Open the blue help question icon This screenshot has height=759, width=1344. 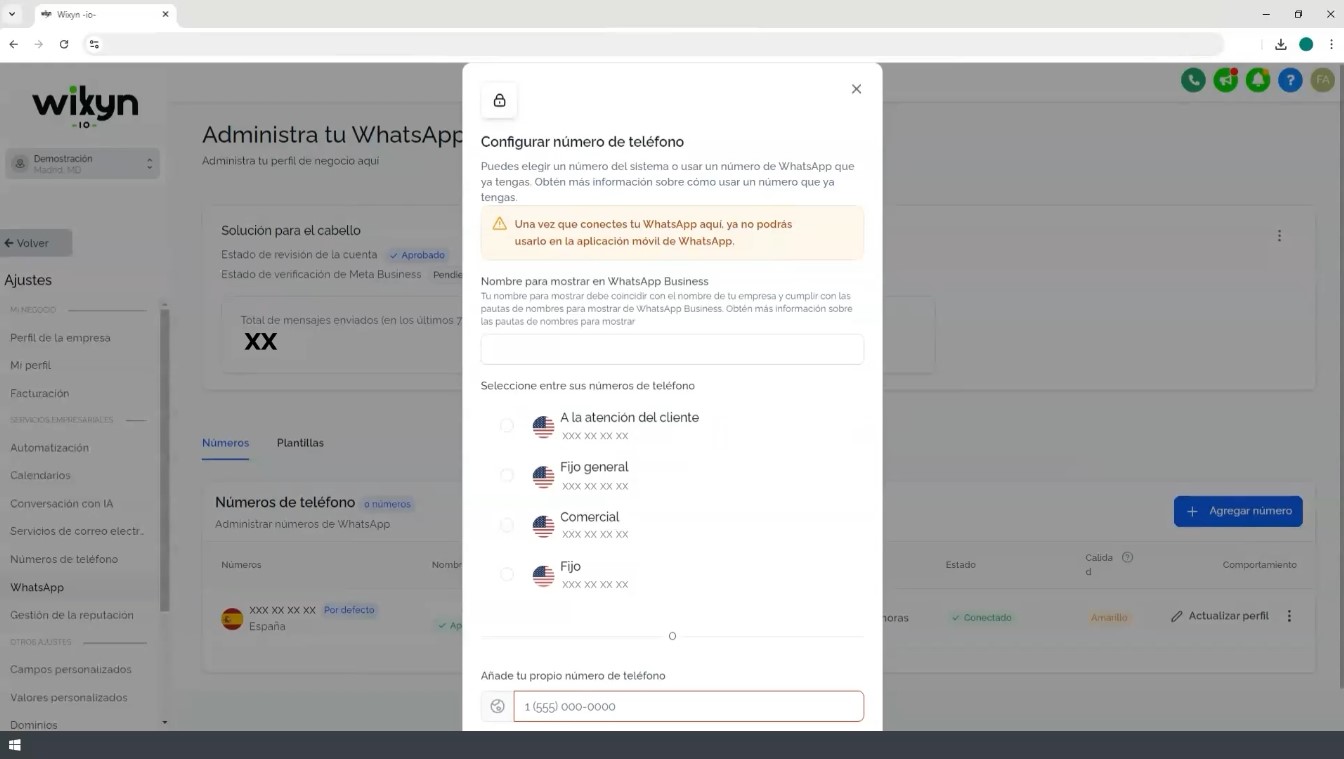point(1290,80)
